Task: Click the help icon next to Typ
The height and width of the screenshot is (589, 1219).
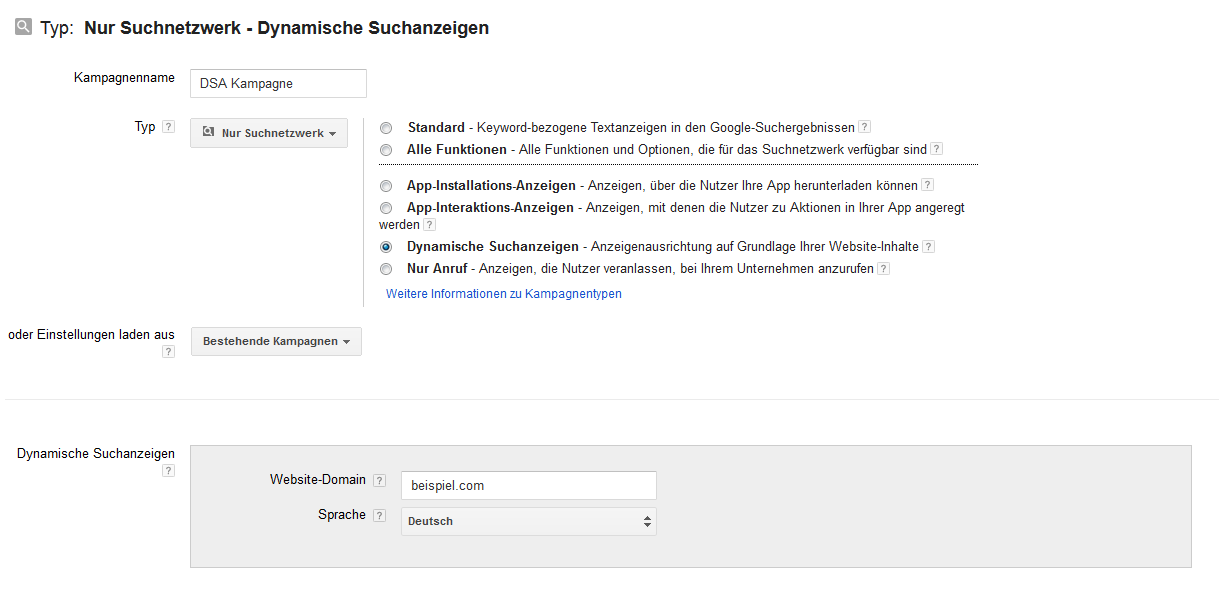Action: tap(167, 126)
